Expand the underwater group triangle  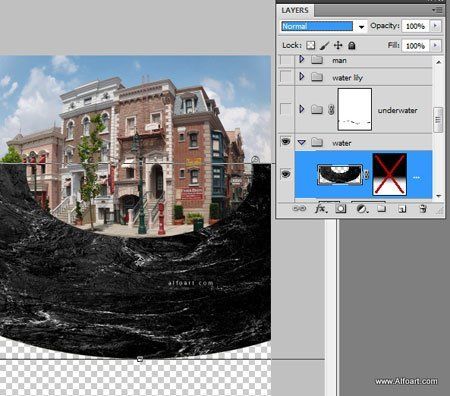click(302, 109)
